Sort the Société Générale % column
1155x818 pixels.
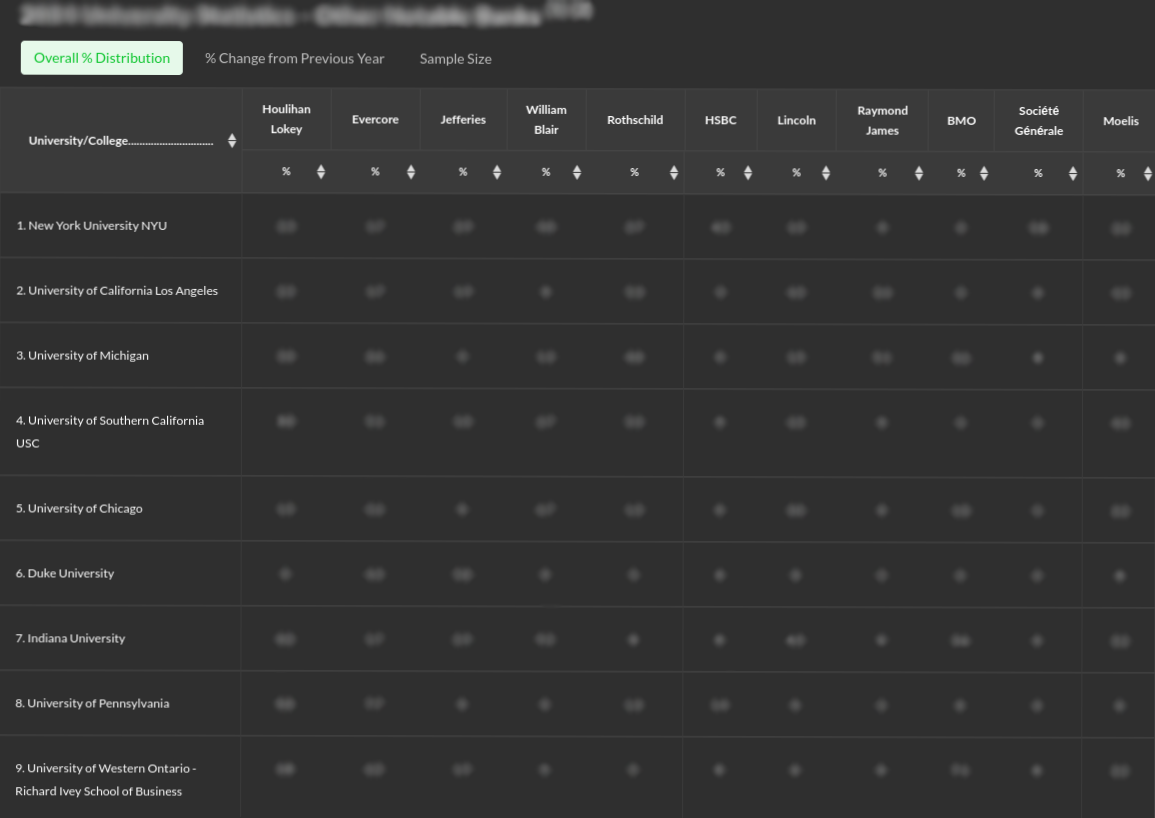click(1073, 172)
